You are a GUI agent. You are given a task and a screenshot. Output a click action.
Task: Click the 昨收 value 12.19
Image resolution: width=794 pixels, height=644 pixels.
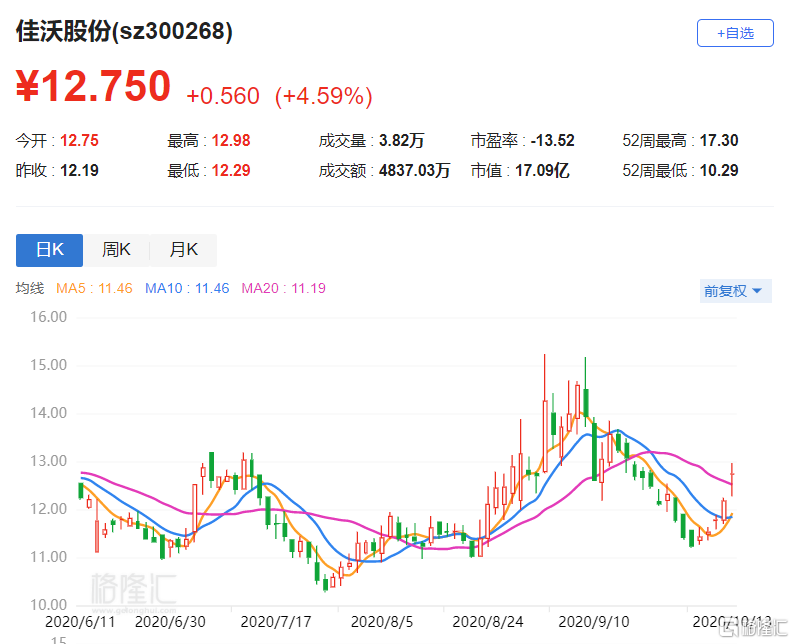point(80,171)
